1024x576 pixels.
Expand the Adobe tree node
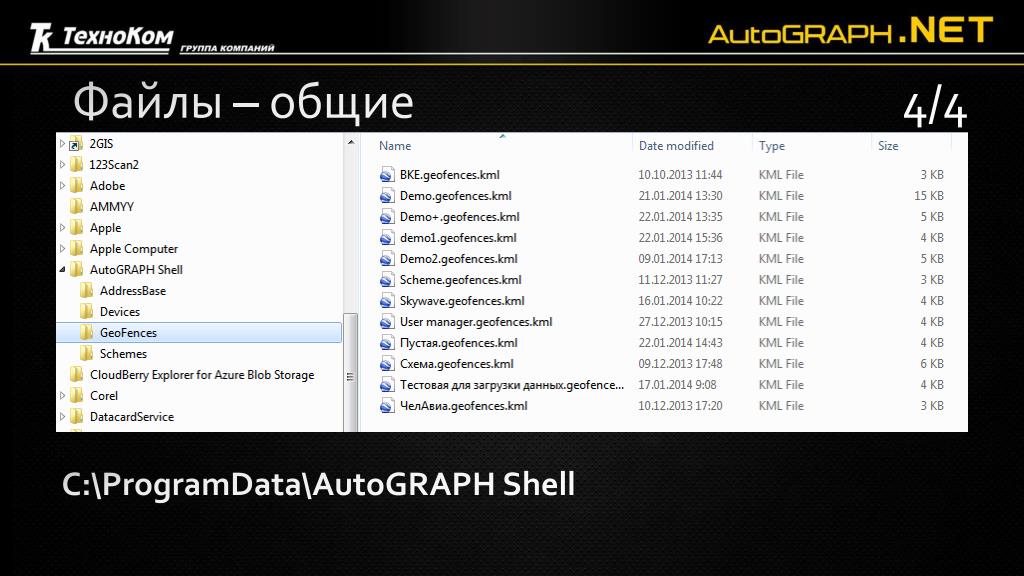click(x=62, y=185)
